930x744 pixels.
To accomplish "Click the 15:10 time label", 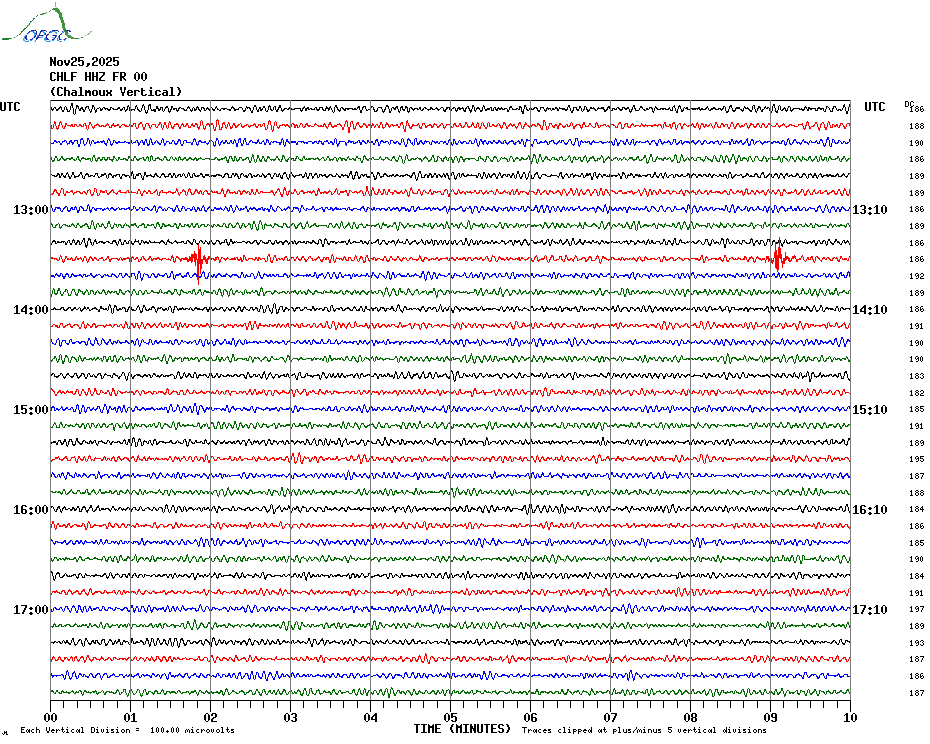I will pos(870,410).
